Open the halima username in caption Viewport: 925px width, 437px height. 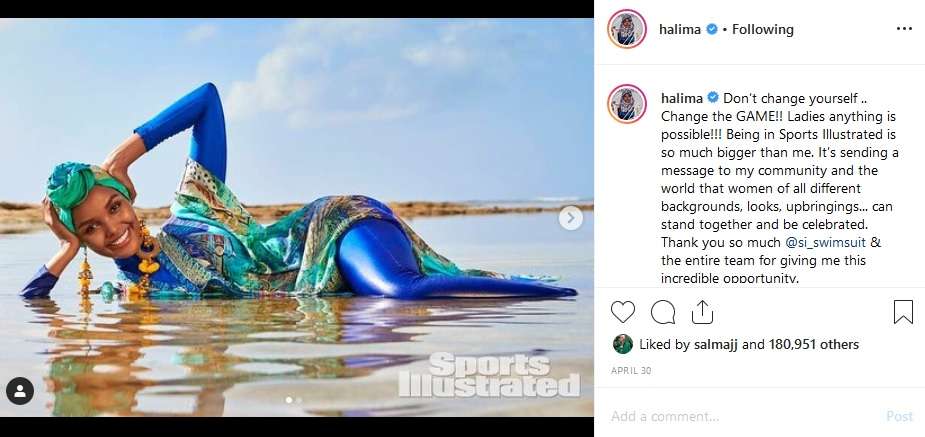[682, 98]
